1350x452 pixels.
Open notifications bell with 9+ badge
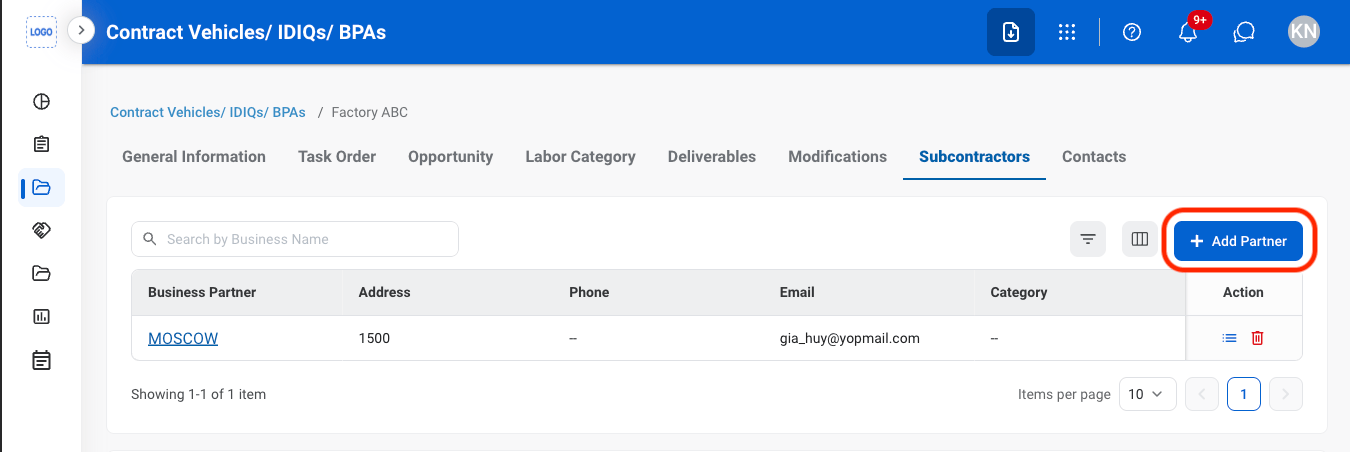(x=1188, y=32)
